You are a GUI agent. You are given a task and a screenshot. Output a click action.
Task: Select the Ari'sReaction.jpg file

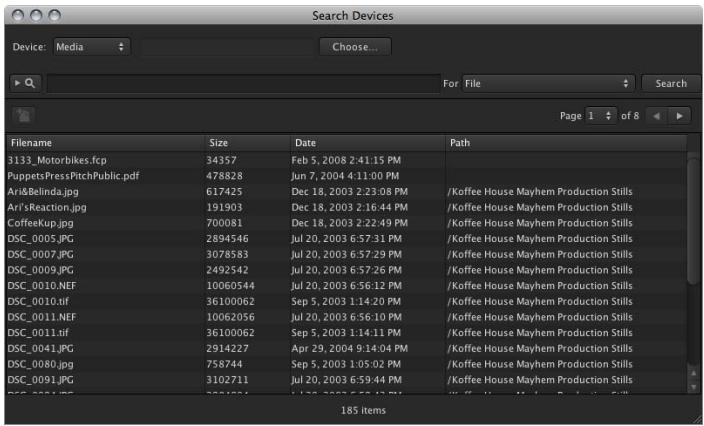point(47,207)
